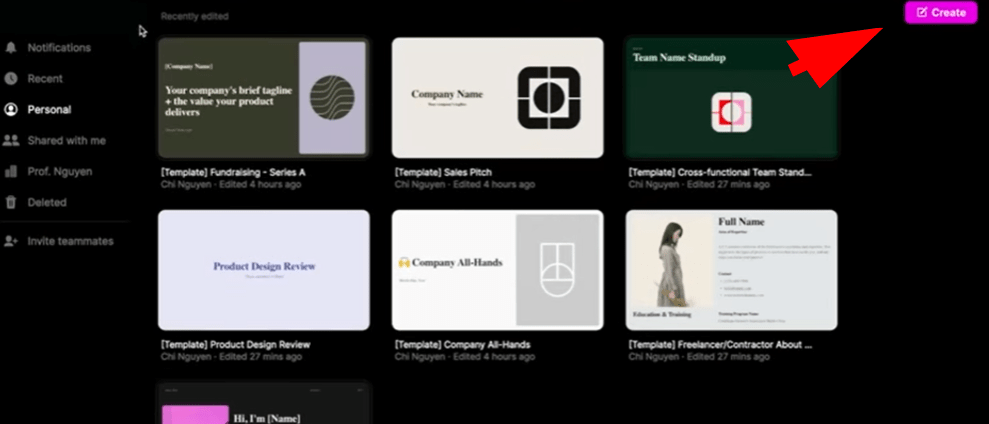Click the Recent clock icon

tap(11, 79)
